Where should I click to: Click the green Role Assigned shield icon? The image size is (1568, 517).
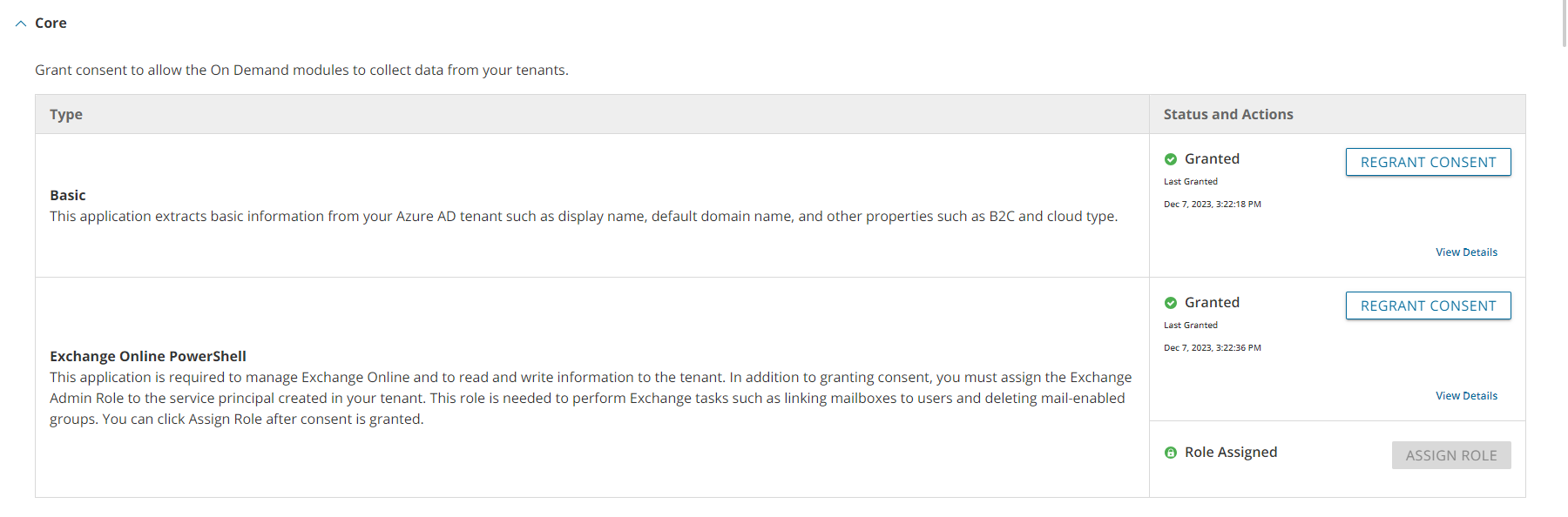(x=1171, y=452)
